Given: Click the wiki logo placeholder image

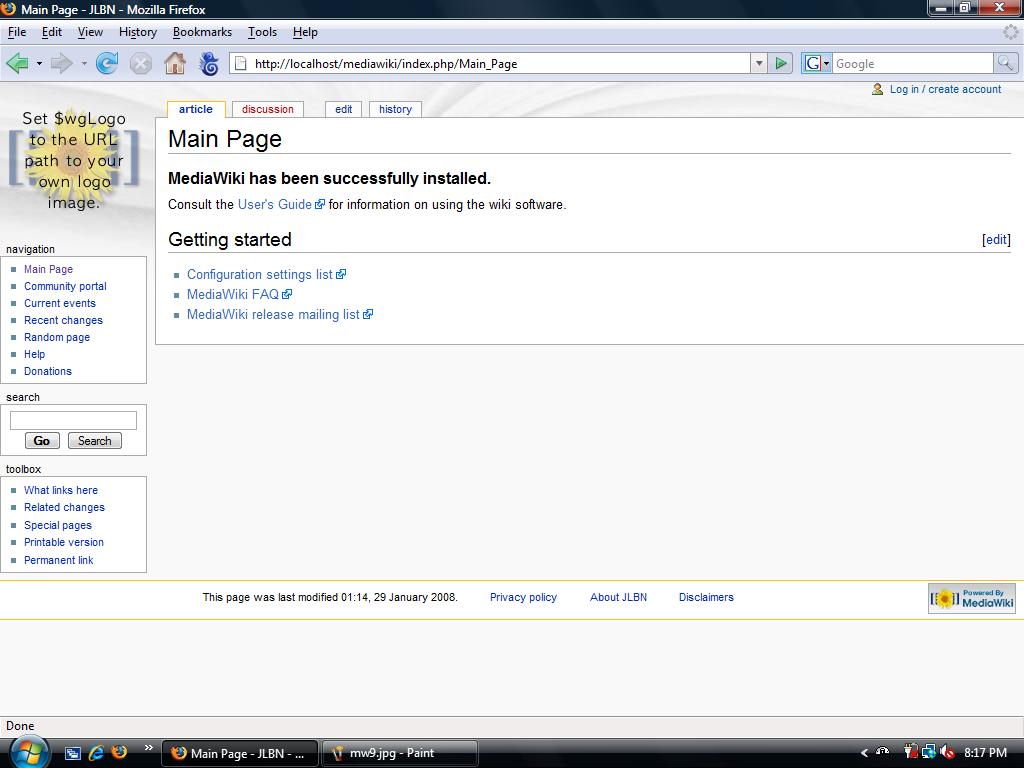Looking at the screenshot, I should (x=75, y=160).
